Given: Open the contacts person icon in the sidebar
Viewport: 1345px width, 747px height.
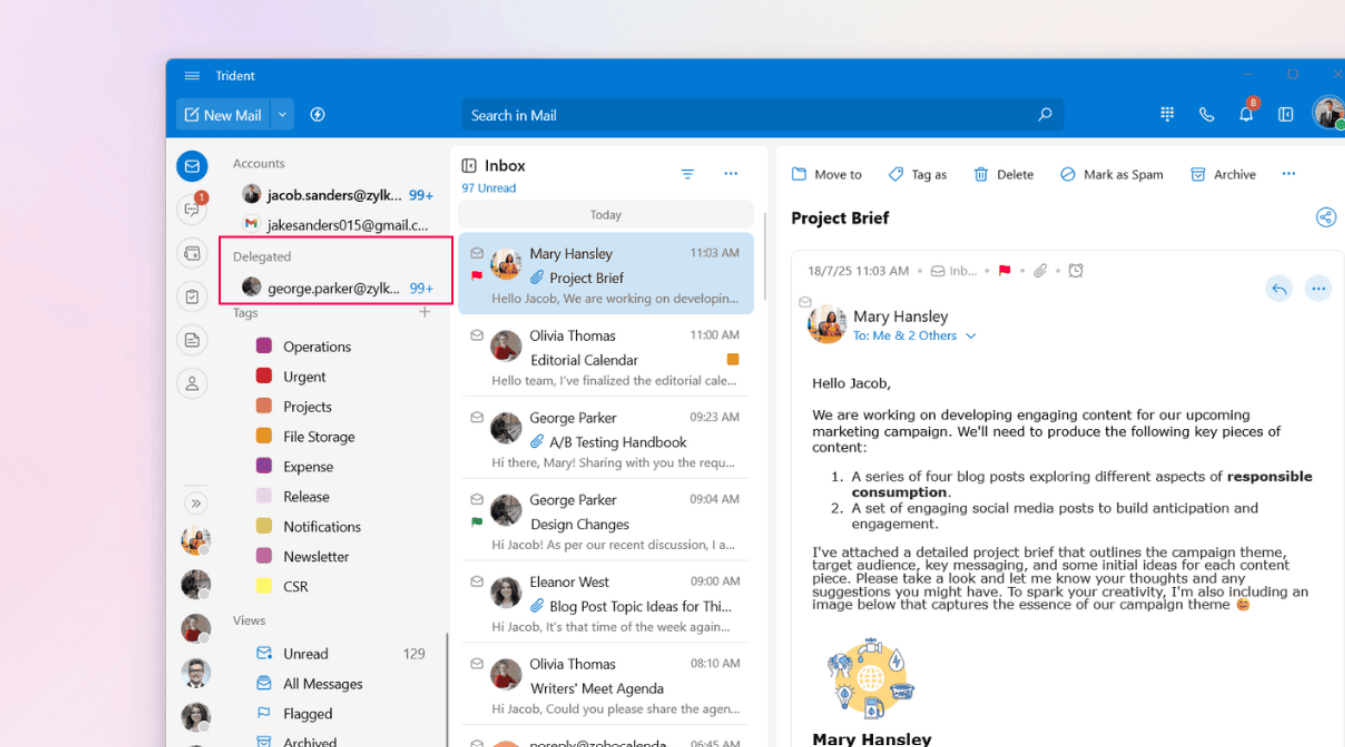Looking at the screenshot, I should click(192, 383).
